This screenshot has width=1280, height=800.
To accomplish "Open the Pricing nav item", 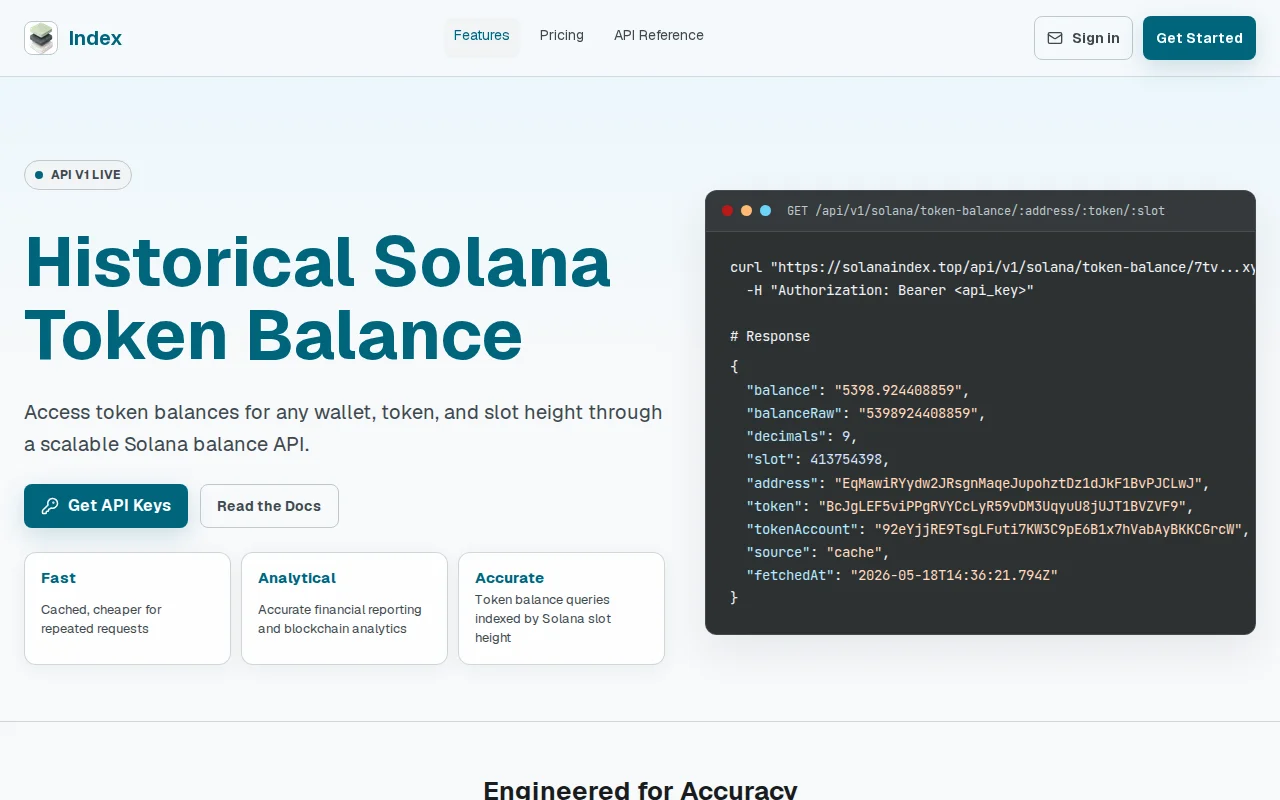I will pos(562,36).
